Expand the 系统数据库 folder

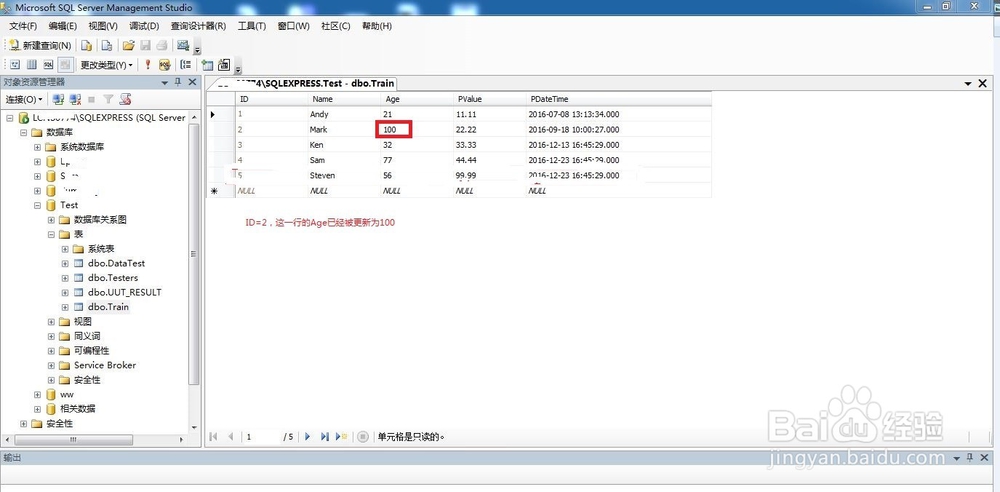pos(38,147)
